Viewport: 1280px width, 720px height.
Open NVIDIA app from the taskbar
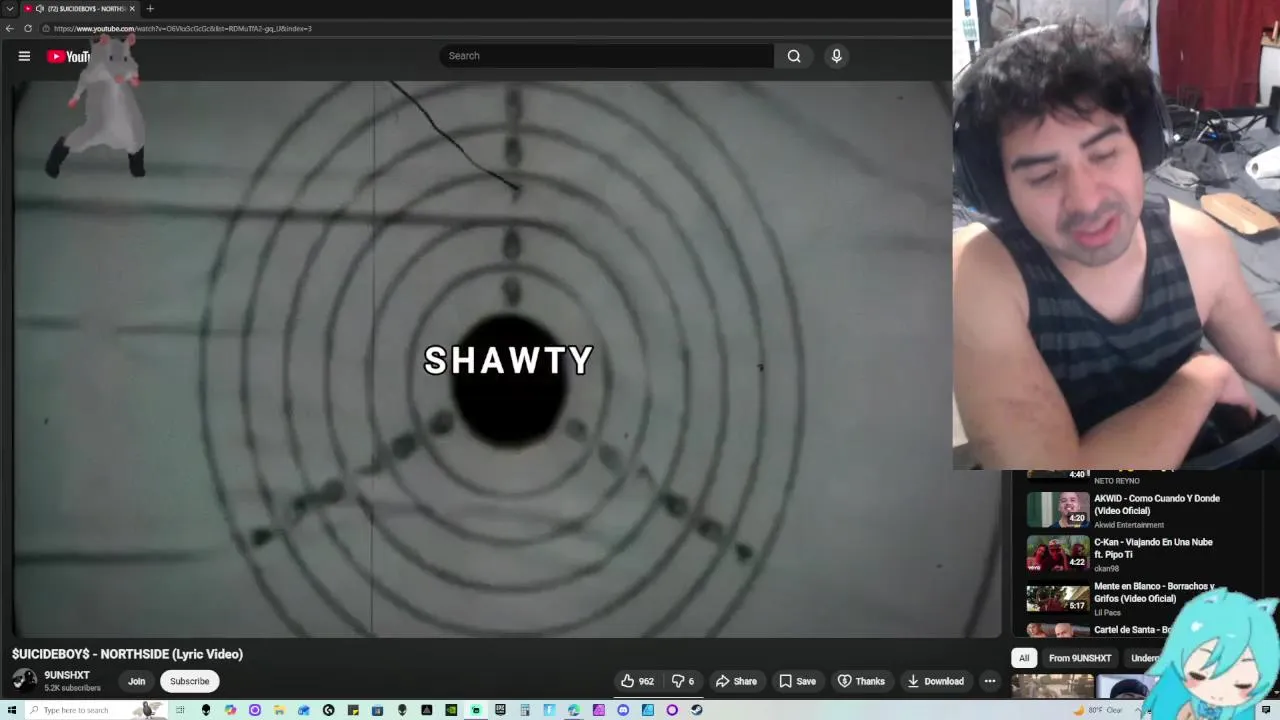[451, 710]
